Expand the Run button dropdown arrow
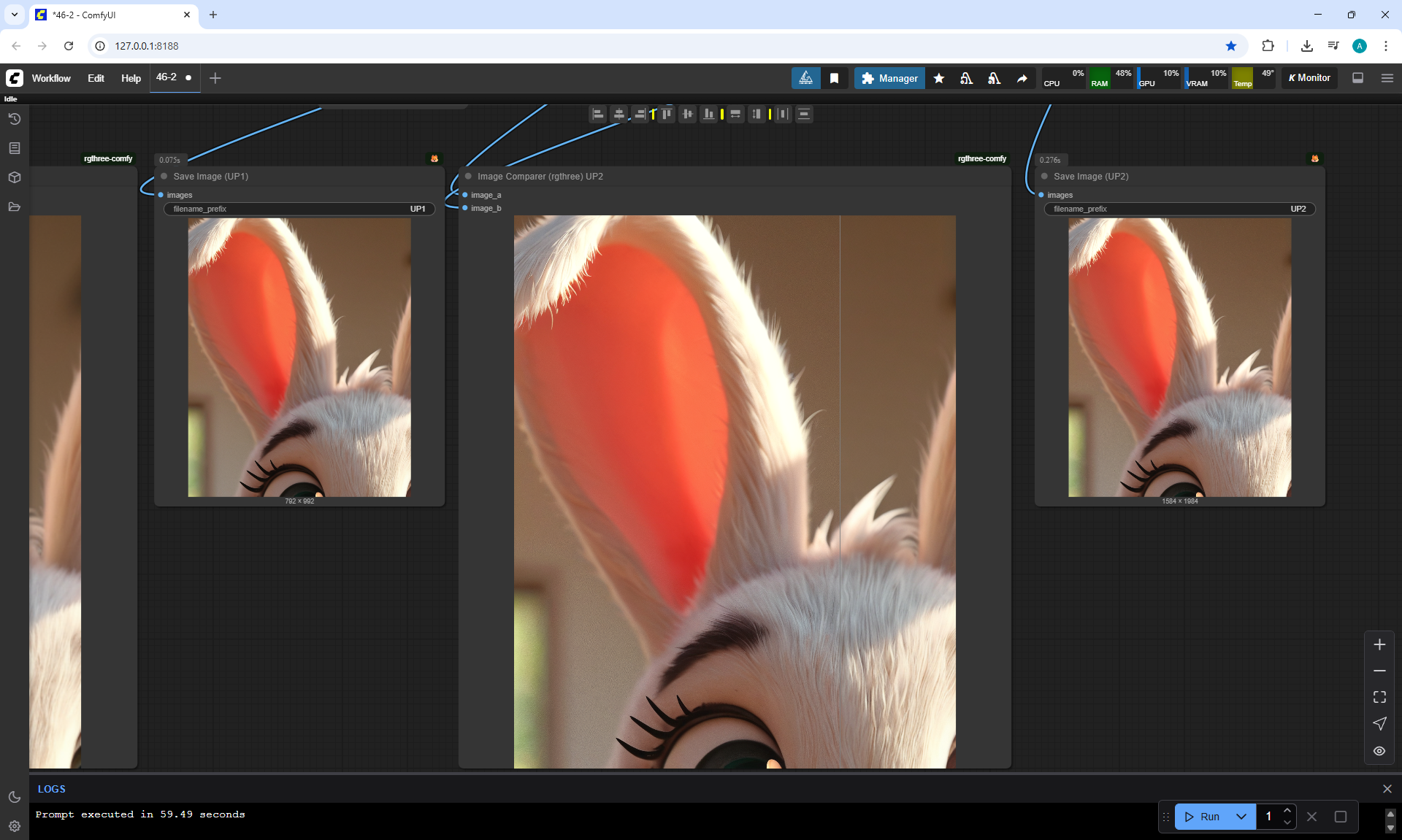 click(1241, 817)
